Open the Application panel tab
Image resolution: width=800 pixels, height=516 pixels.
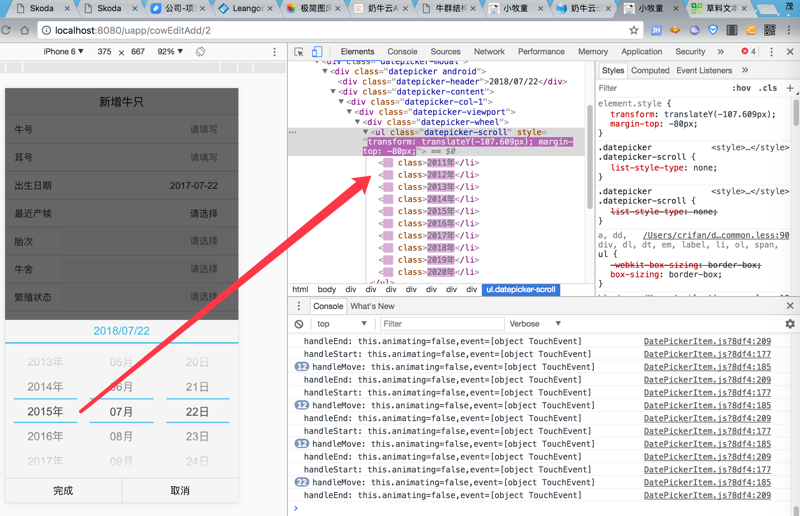(x=641, y=52)
